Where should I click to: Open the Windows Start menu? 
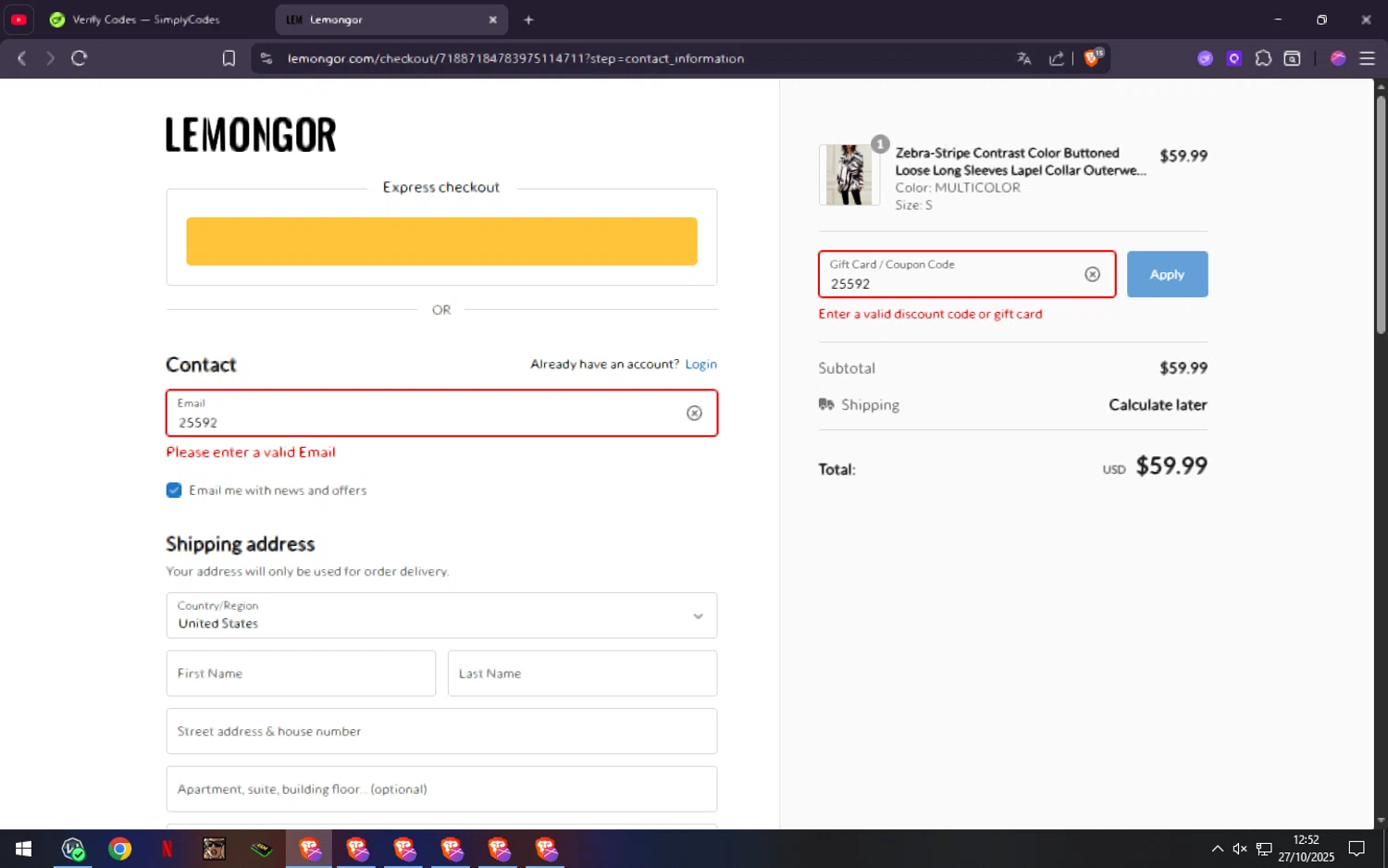24,849
